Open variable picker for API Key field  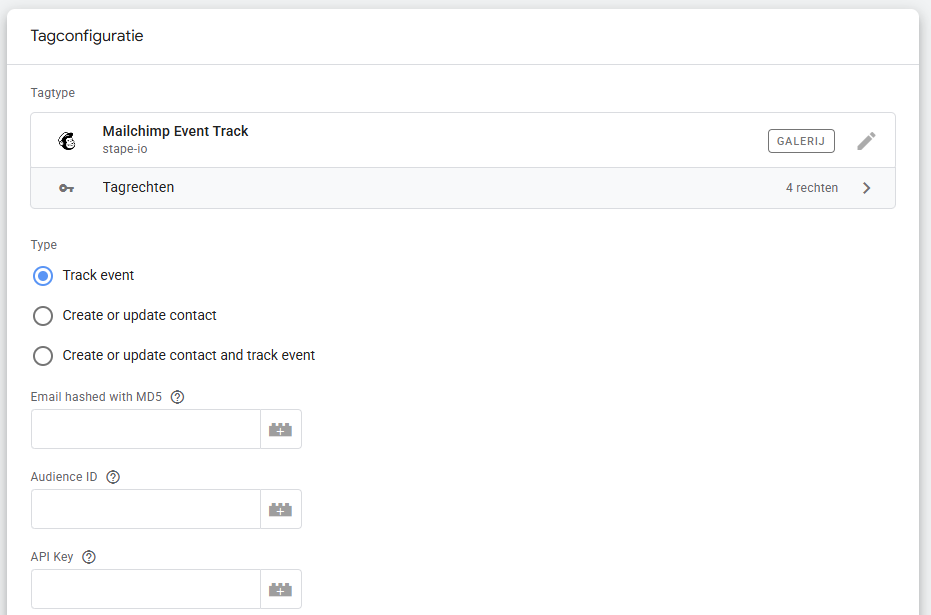[x=280, y=589]
